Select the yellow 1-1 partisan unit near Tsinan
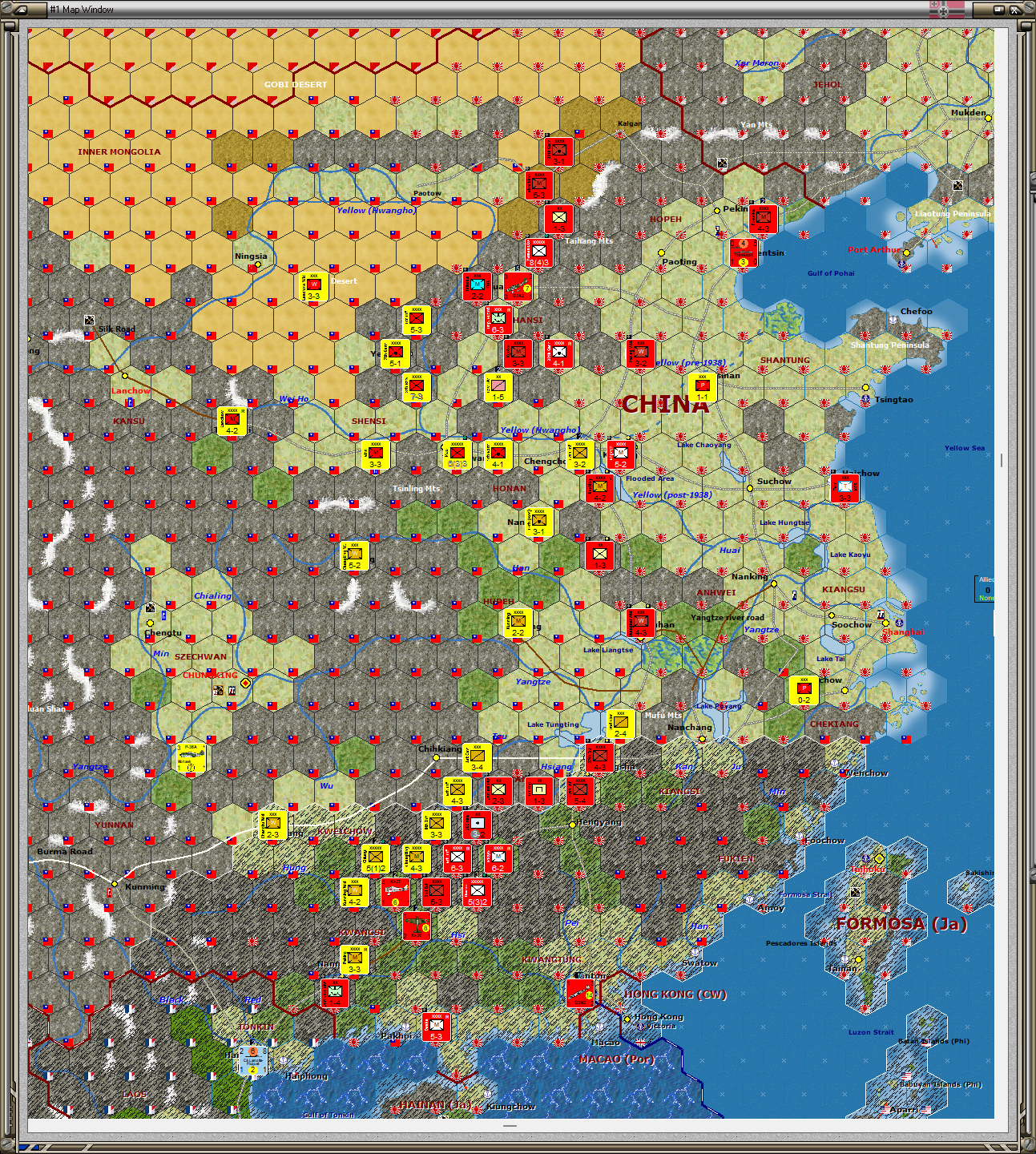This screenshot has width=1036, height=1154. pyautogui.click(x=702, y=387)
